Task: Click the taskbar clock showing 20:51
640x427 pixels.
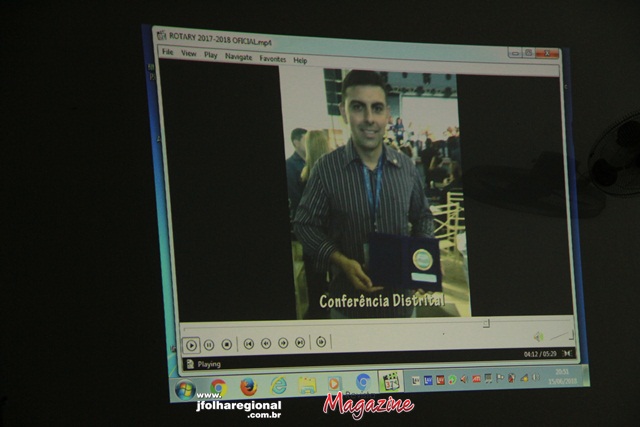Action: [x=562, y=376]
